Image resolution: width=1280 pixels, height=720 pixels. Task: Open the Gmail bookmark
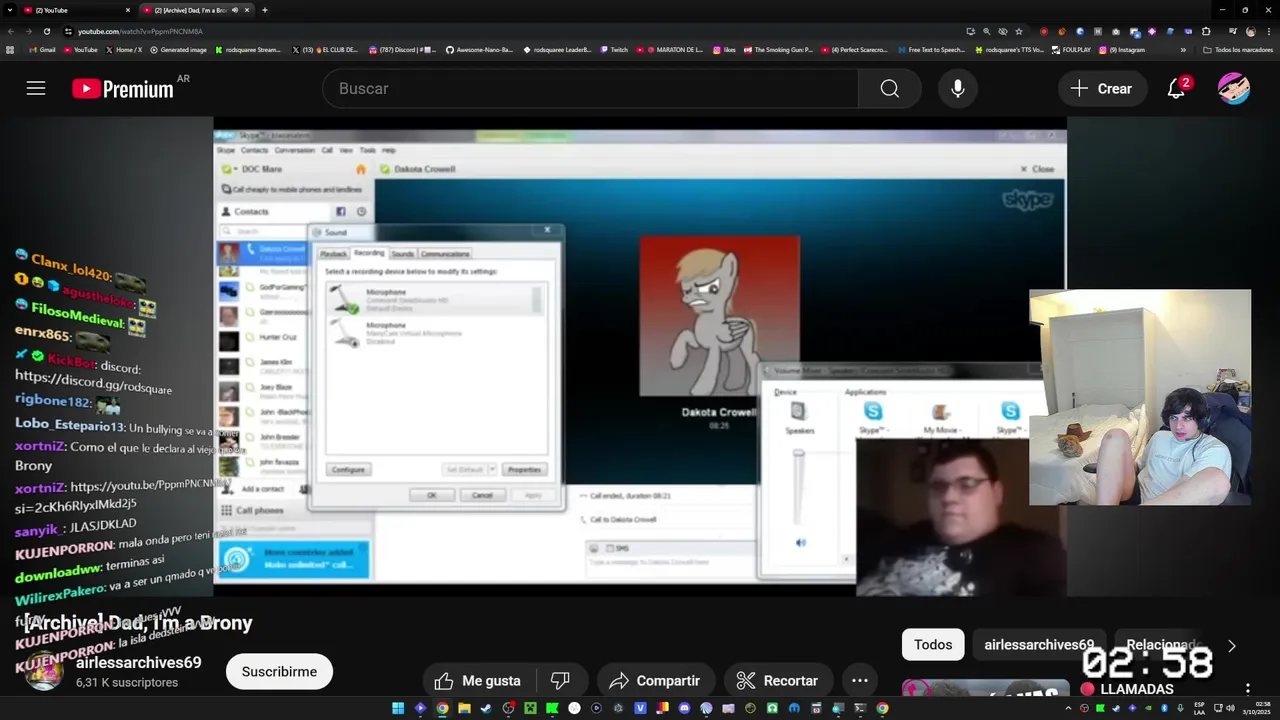pos(42,49)
